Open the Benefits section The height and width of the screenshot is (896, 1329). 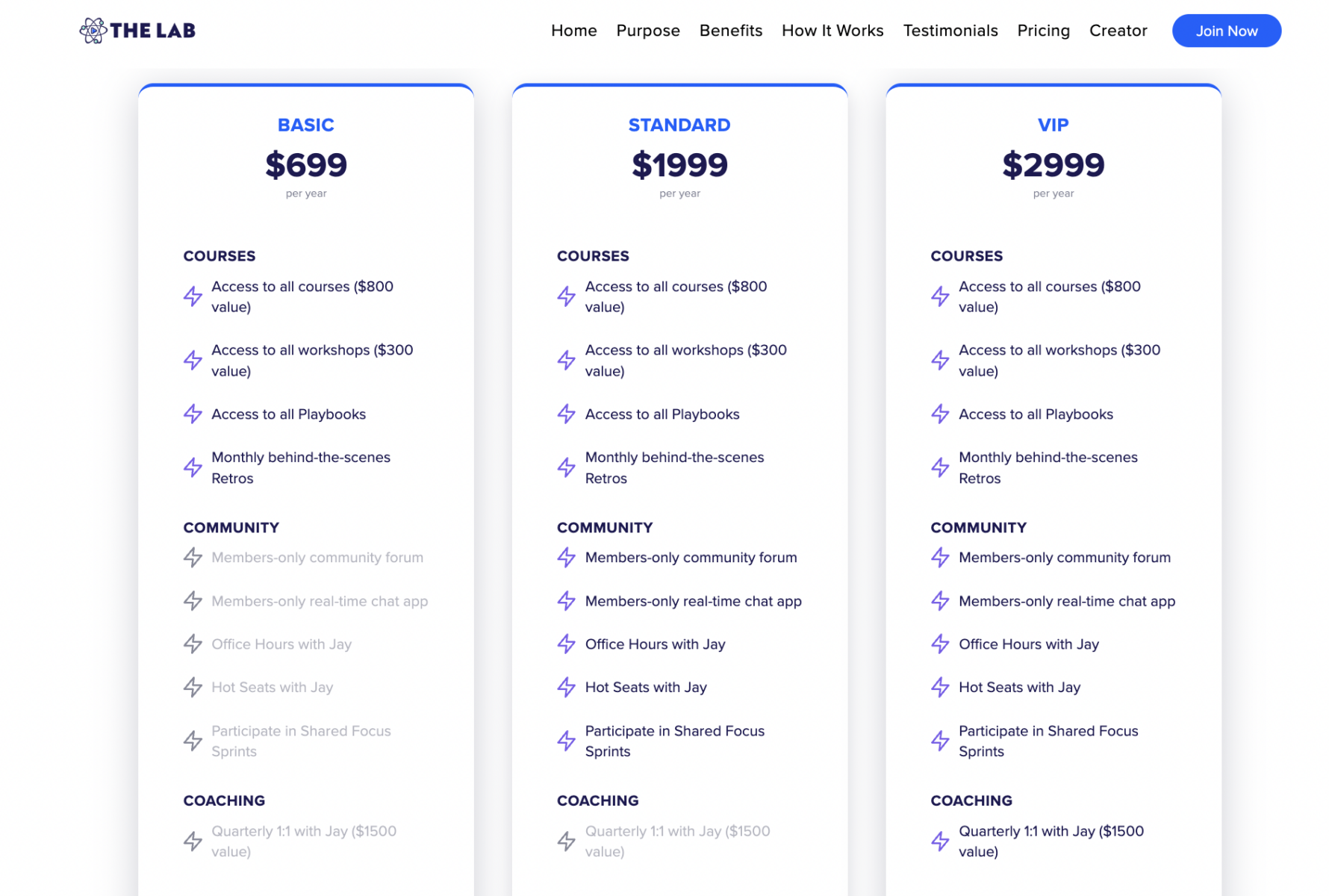(730, 31)
